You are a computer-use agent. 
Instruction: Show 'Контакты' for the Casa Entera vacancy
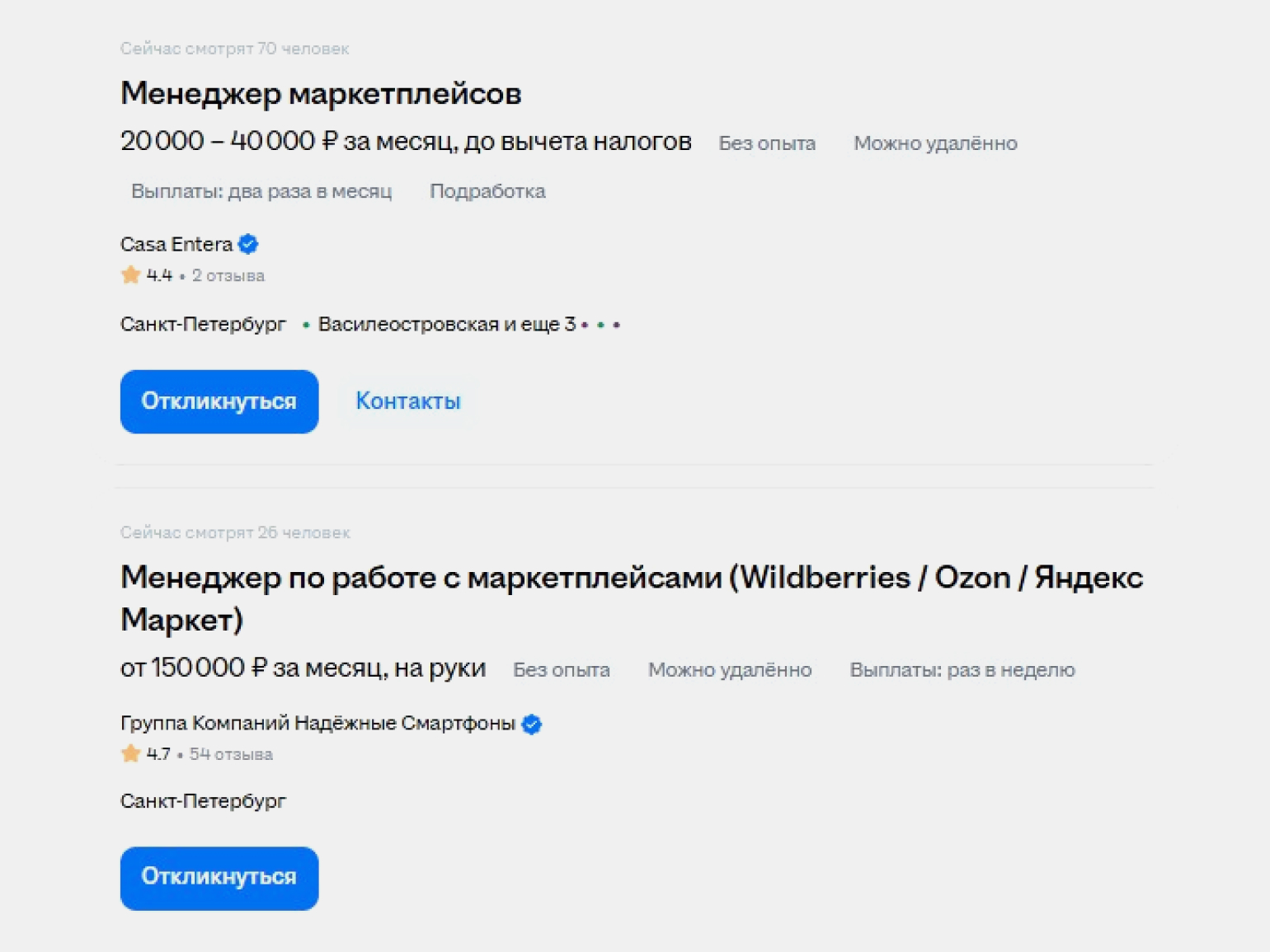tap(407, 401)
